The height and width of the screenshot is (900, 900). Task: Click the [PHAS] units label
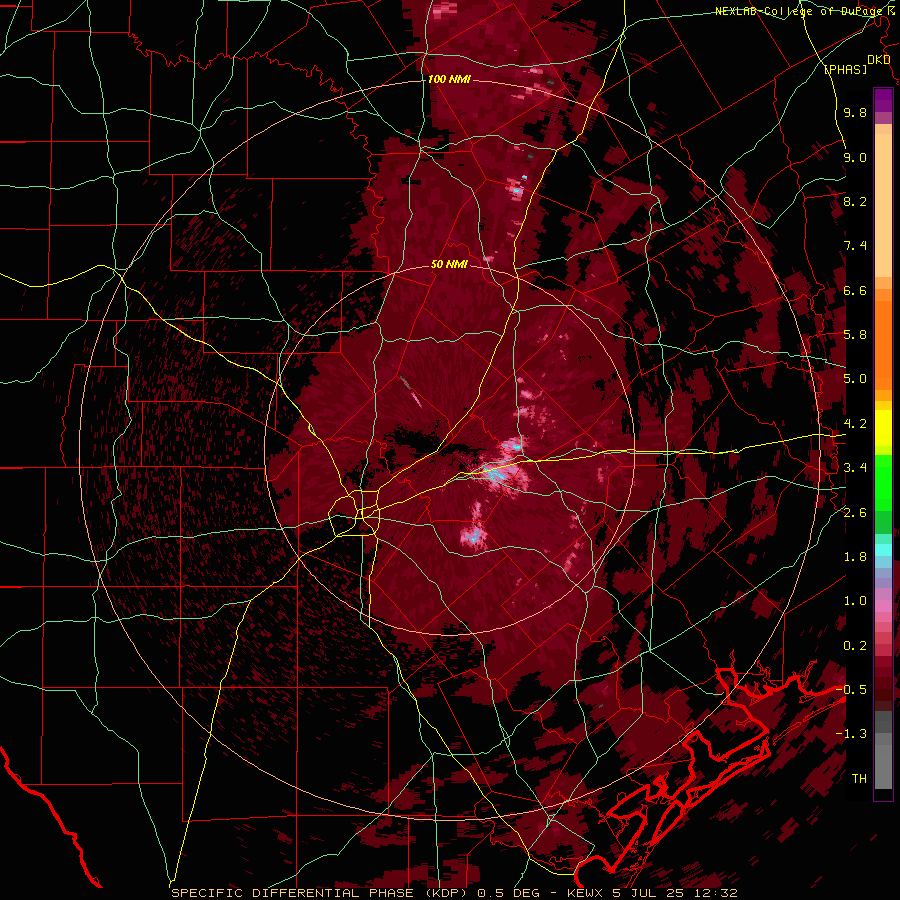point(845,69)
